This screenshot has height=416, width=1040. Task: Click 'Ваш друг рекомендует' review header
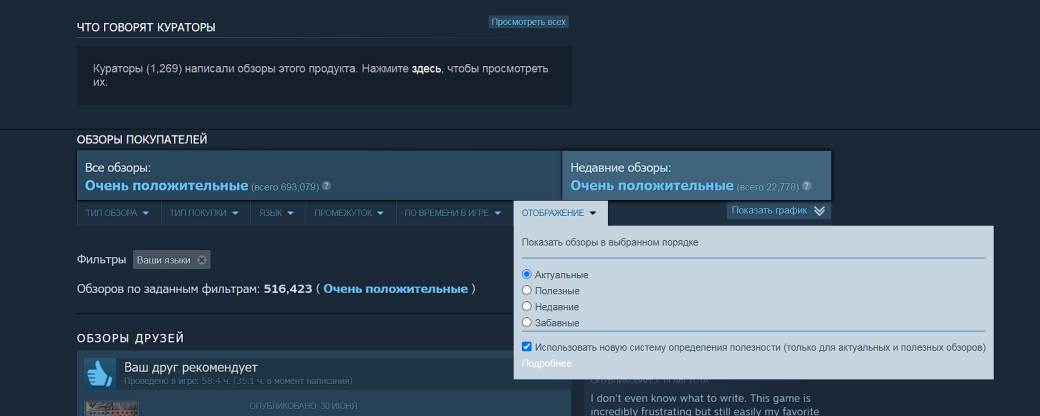191,368
